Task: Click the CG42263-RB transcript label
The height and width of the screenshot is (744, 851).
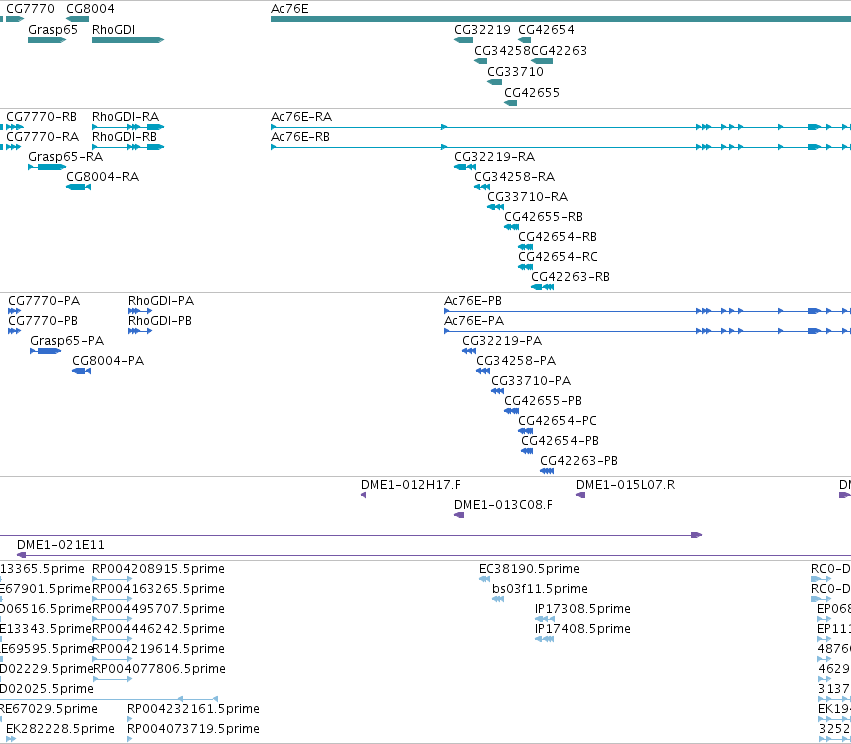Action: pos(570,277)
